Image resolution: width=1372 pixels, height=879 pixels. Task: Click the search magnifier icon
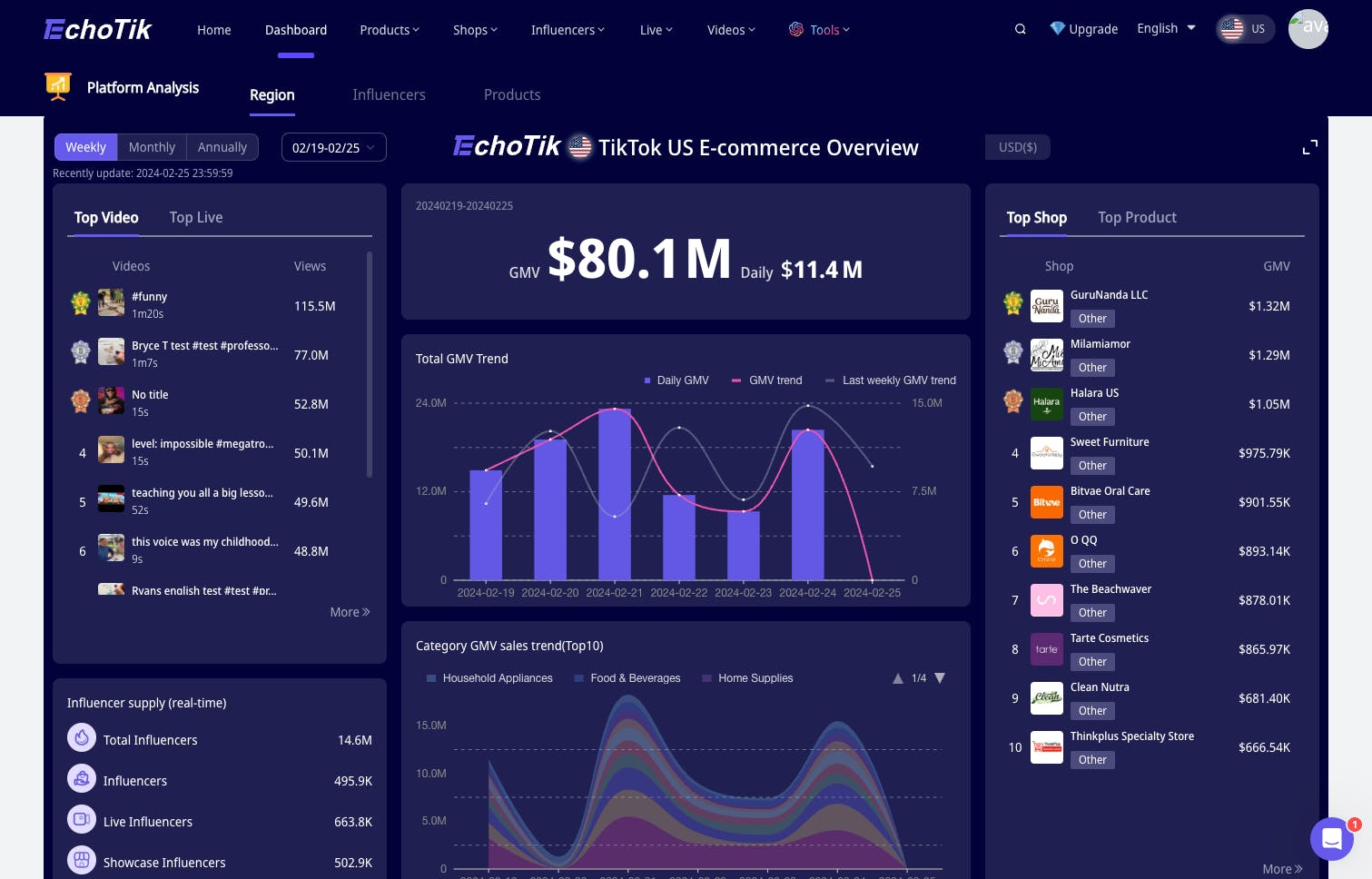pyautogui.click(x=1020, y=29)
